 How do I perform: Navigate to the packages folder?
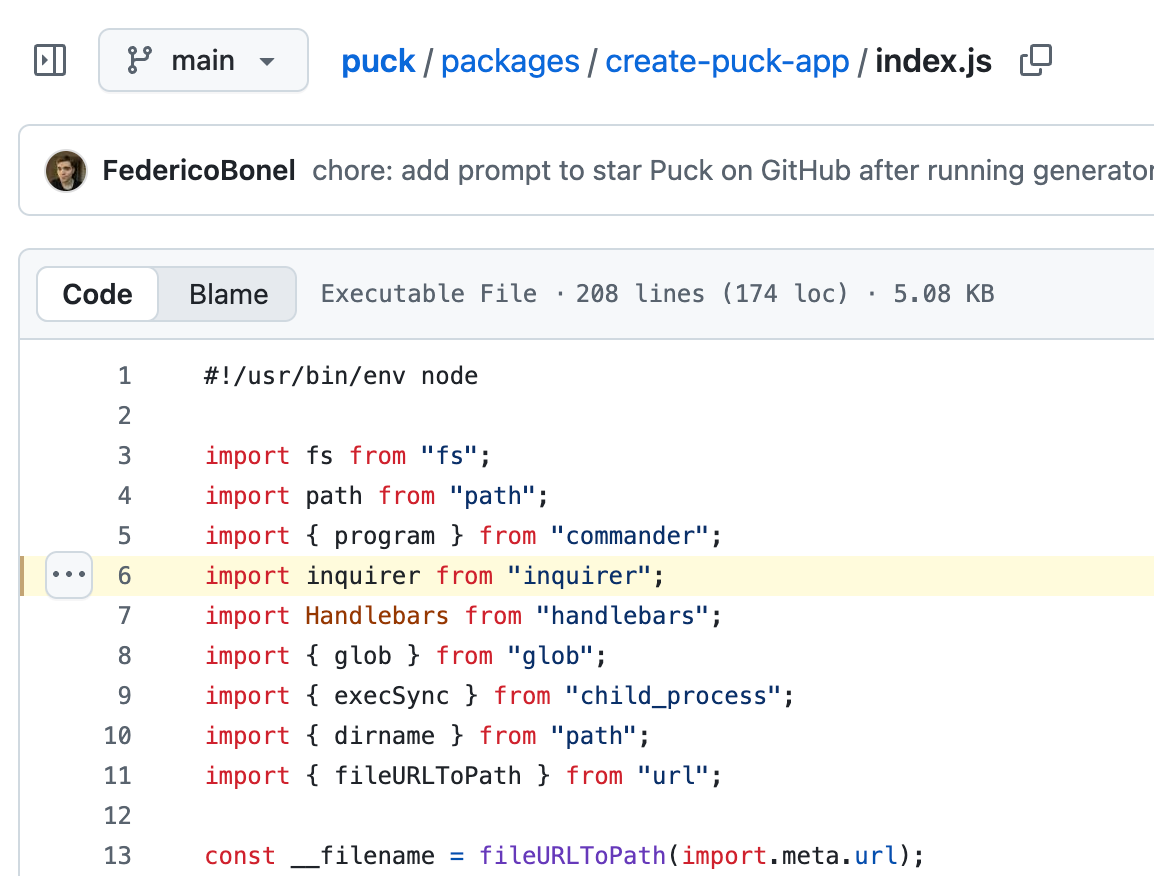511,61
